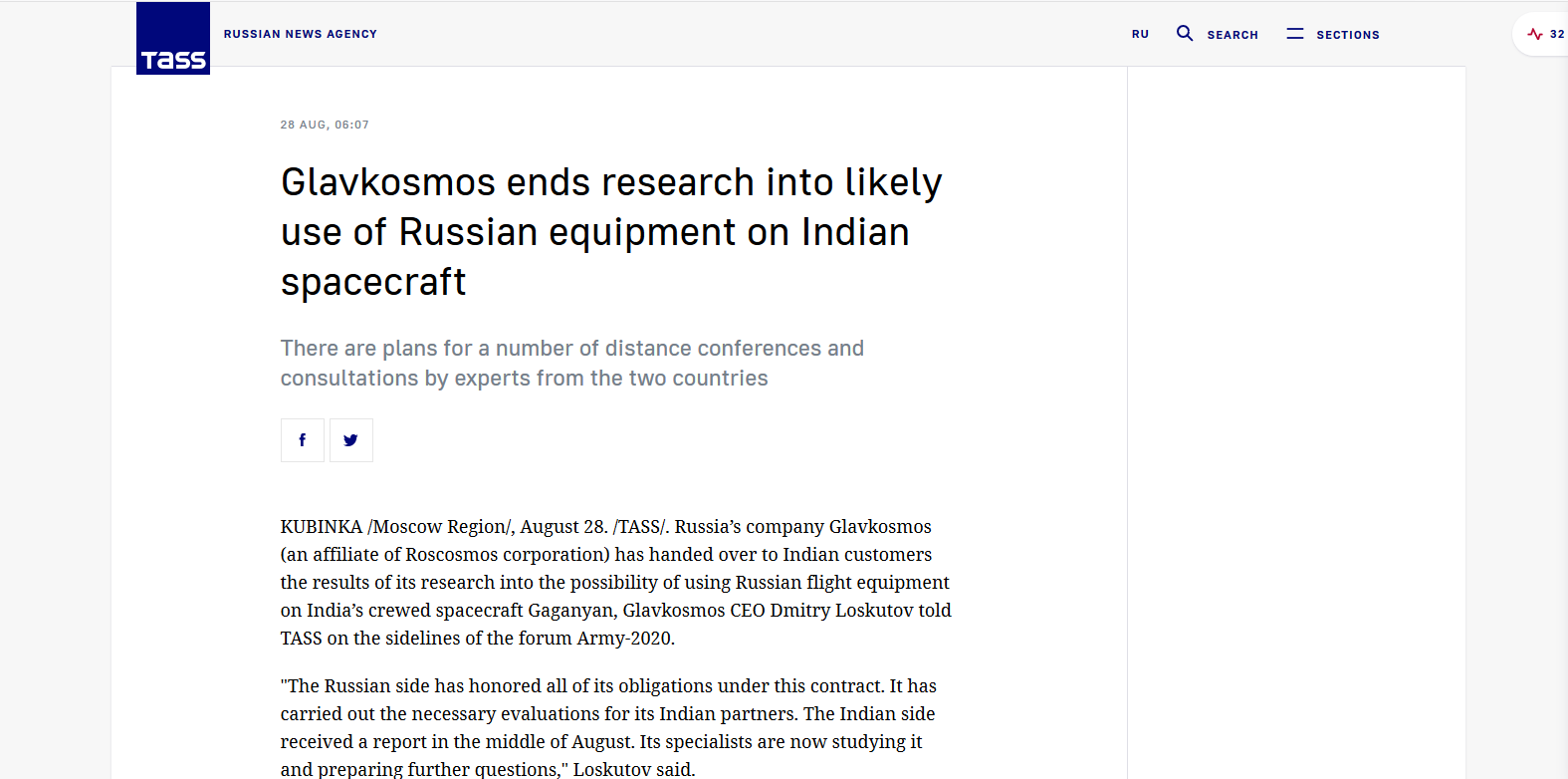
Task: Click the quote paragraph about Russian side
Action: coord(607,727)
